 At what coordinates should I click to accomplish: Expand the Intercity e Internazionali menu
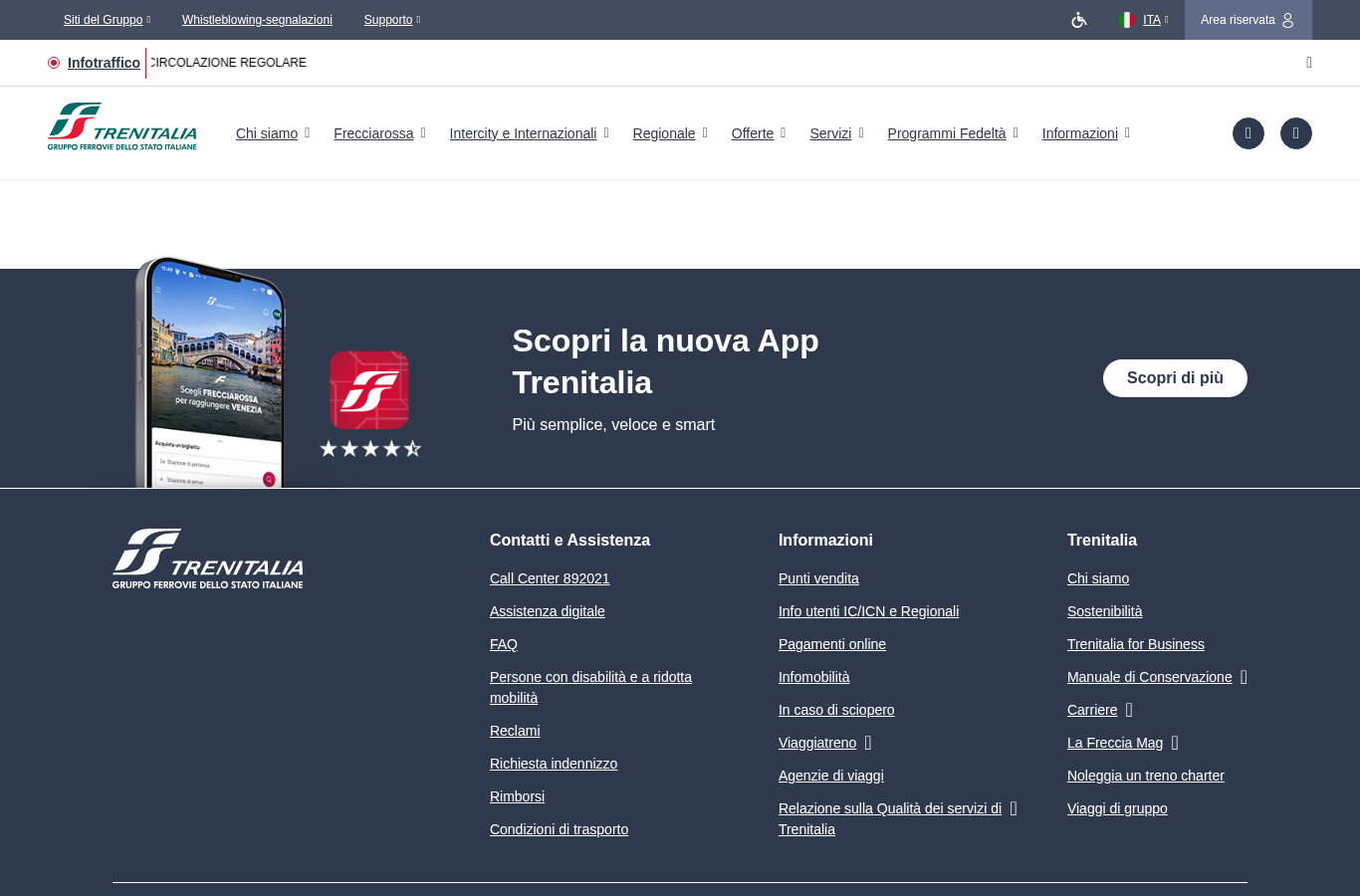pyautogui.click(x=529, y=133)
